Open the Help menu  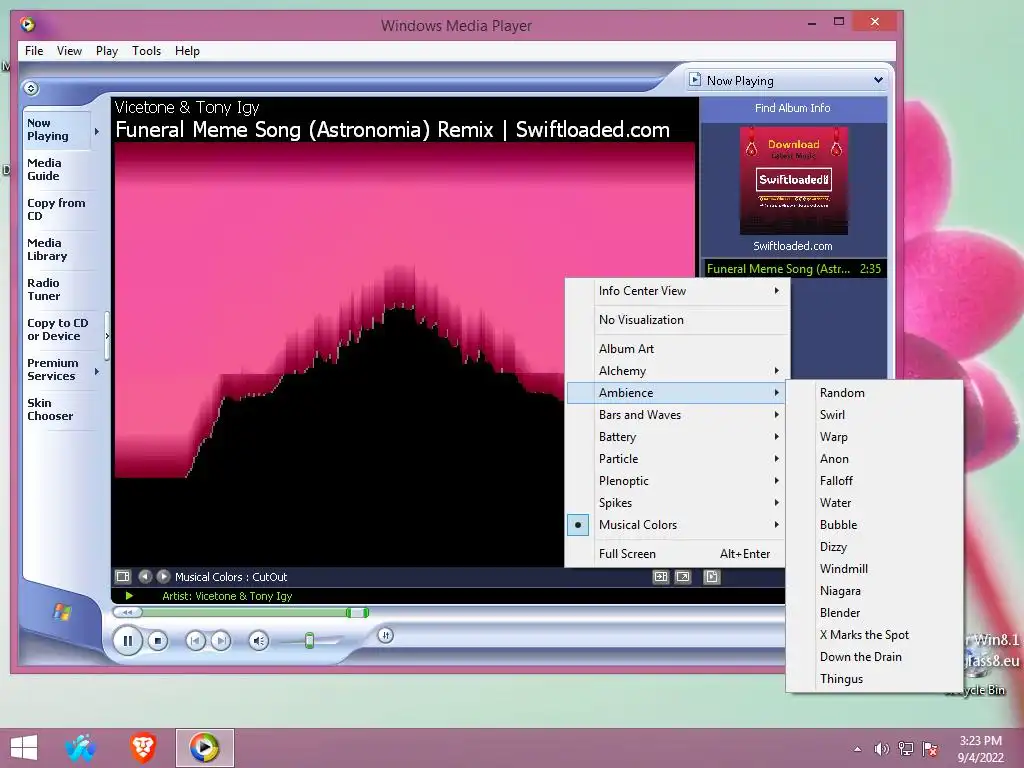coord(187,51)
